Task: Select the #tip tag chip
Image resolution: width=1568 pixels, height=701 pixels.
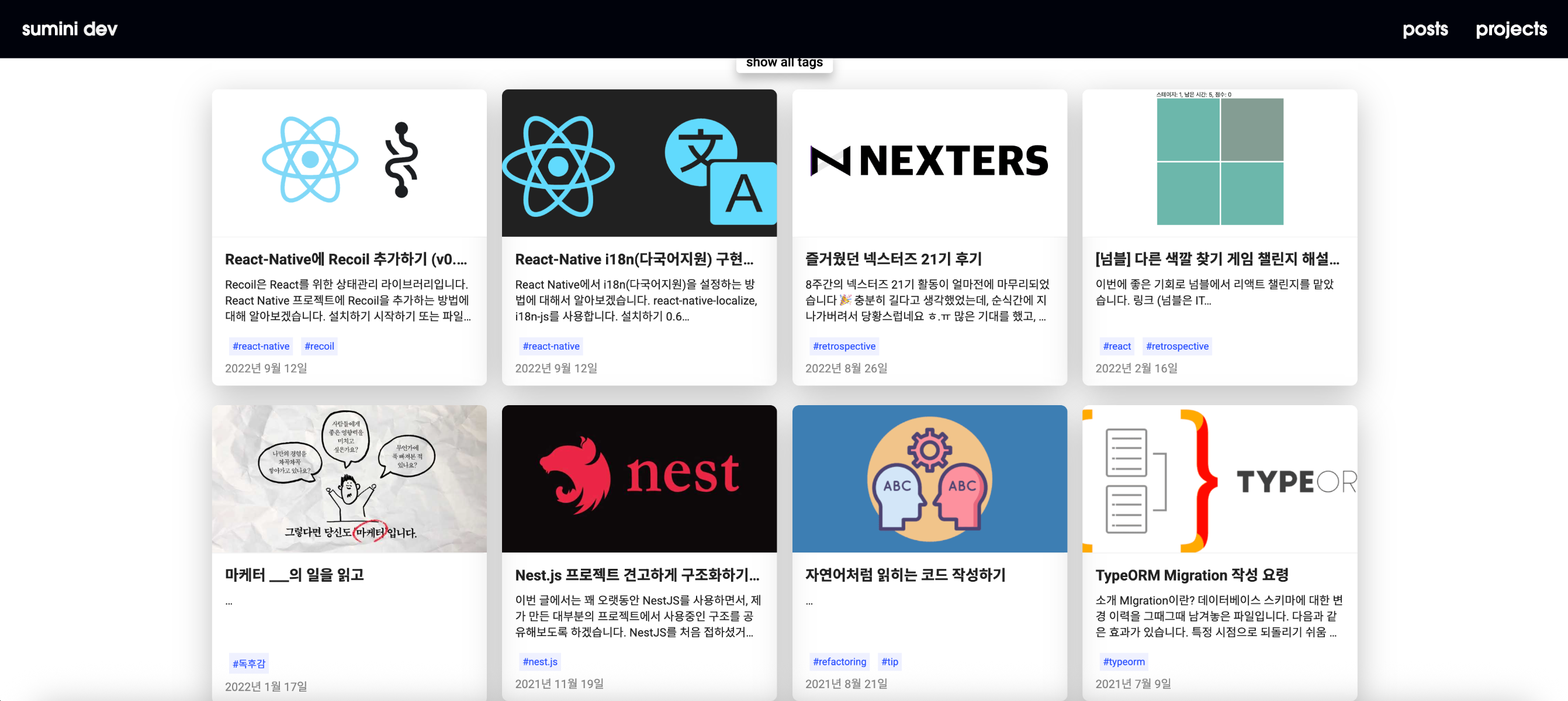Action: click(889, 661)
